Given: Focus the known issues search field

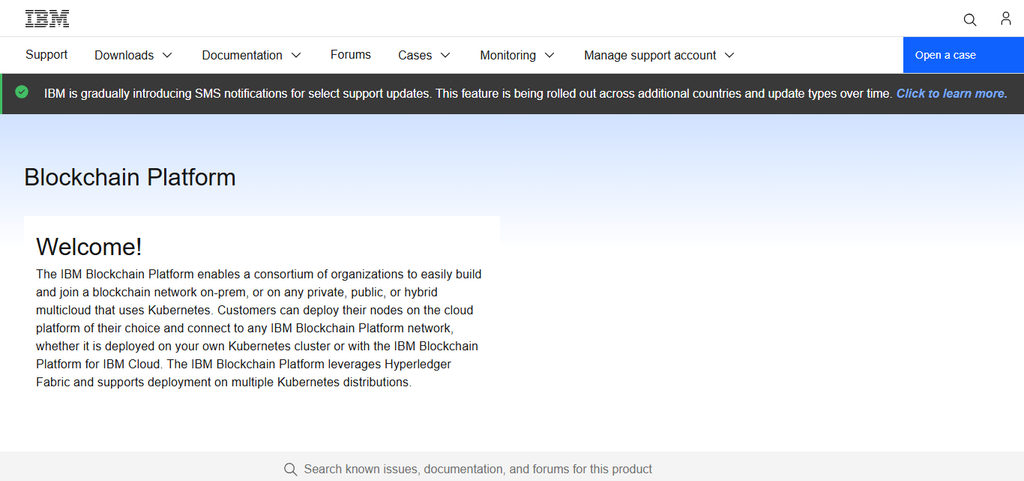Looking at the screenshot, I should pyautogui.click(x=478, y=469).
